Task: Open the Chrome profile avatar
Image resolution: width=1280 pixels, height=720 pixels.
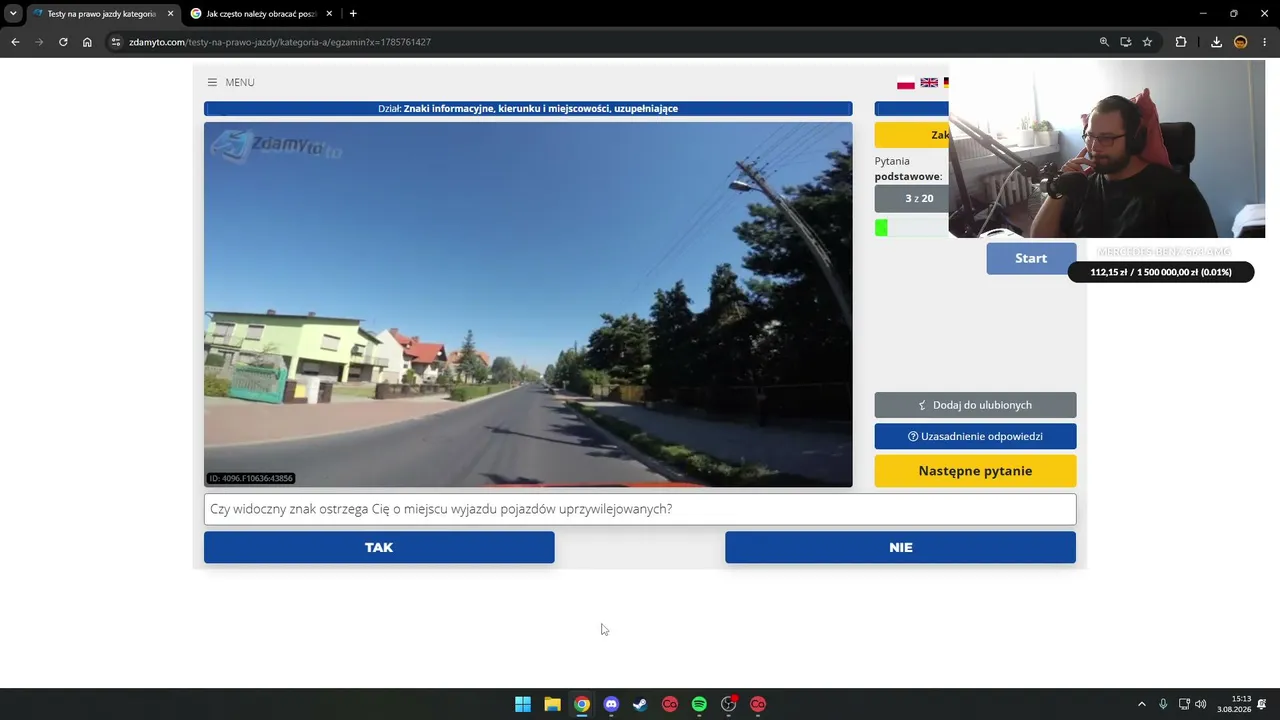Action: click(1241, 42)
